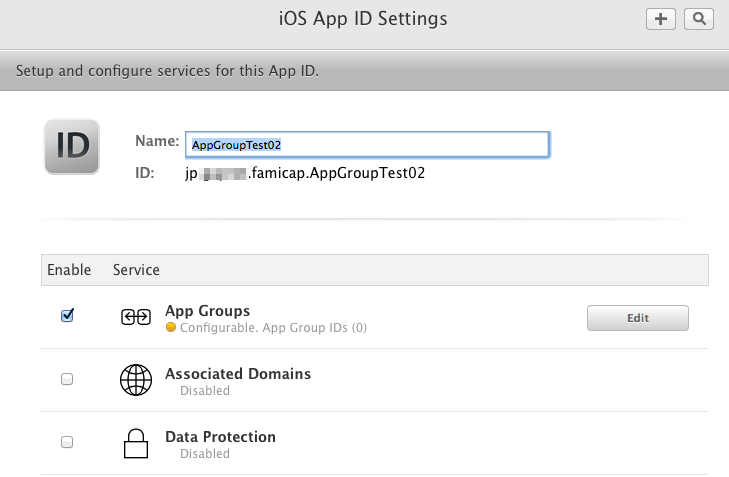Click the Name: label
Viewport: 729px width, 477px height.
(x=157, y=141)
